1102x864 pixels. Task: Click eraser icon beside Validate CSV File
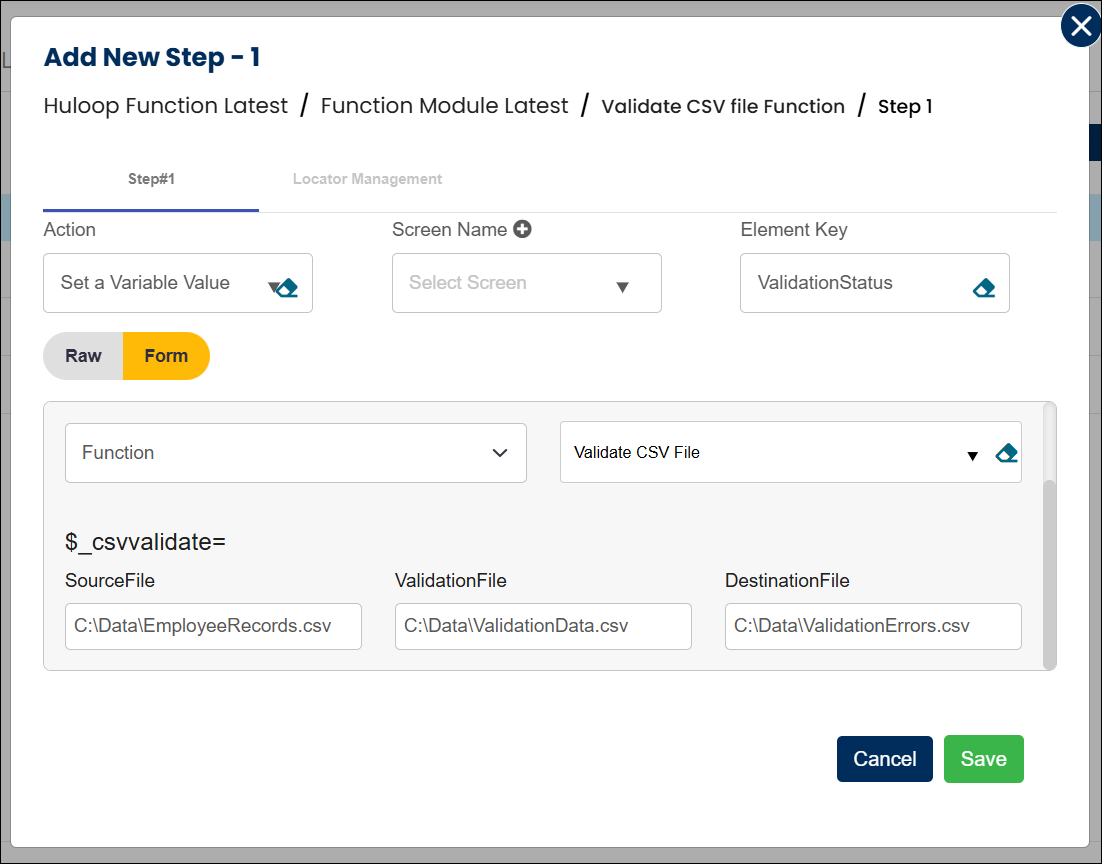pos(1006,453)
